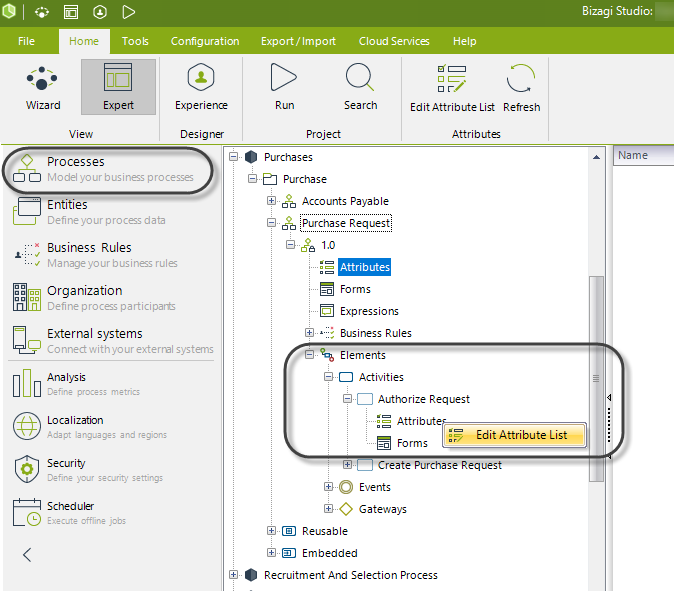Click the Bizagi logo in title bar

point(9,11)
